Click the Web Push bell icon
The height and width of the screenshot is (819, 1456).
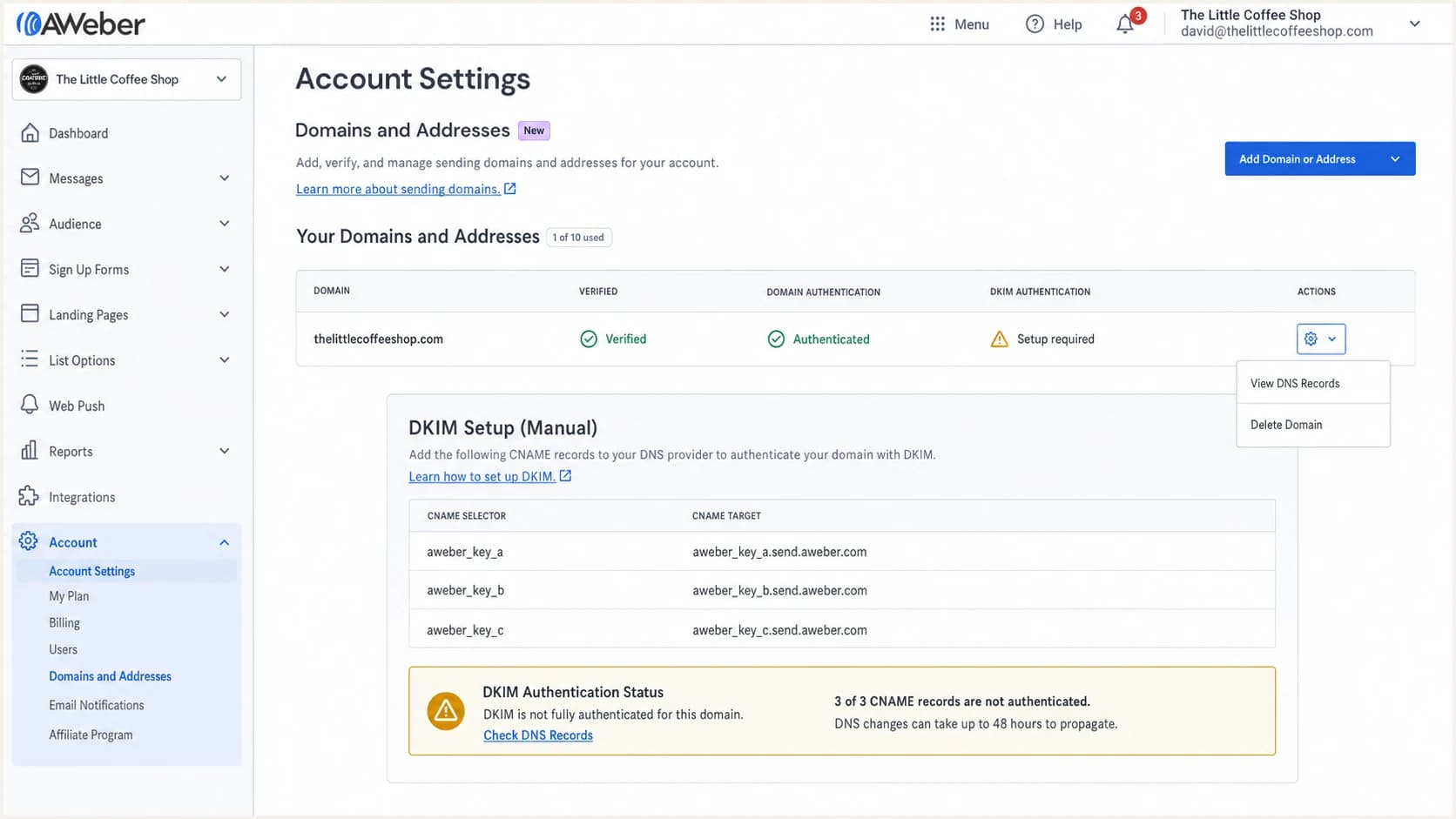30,405
